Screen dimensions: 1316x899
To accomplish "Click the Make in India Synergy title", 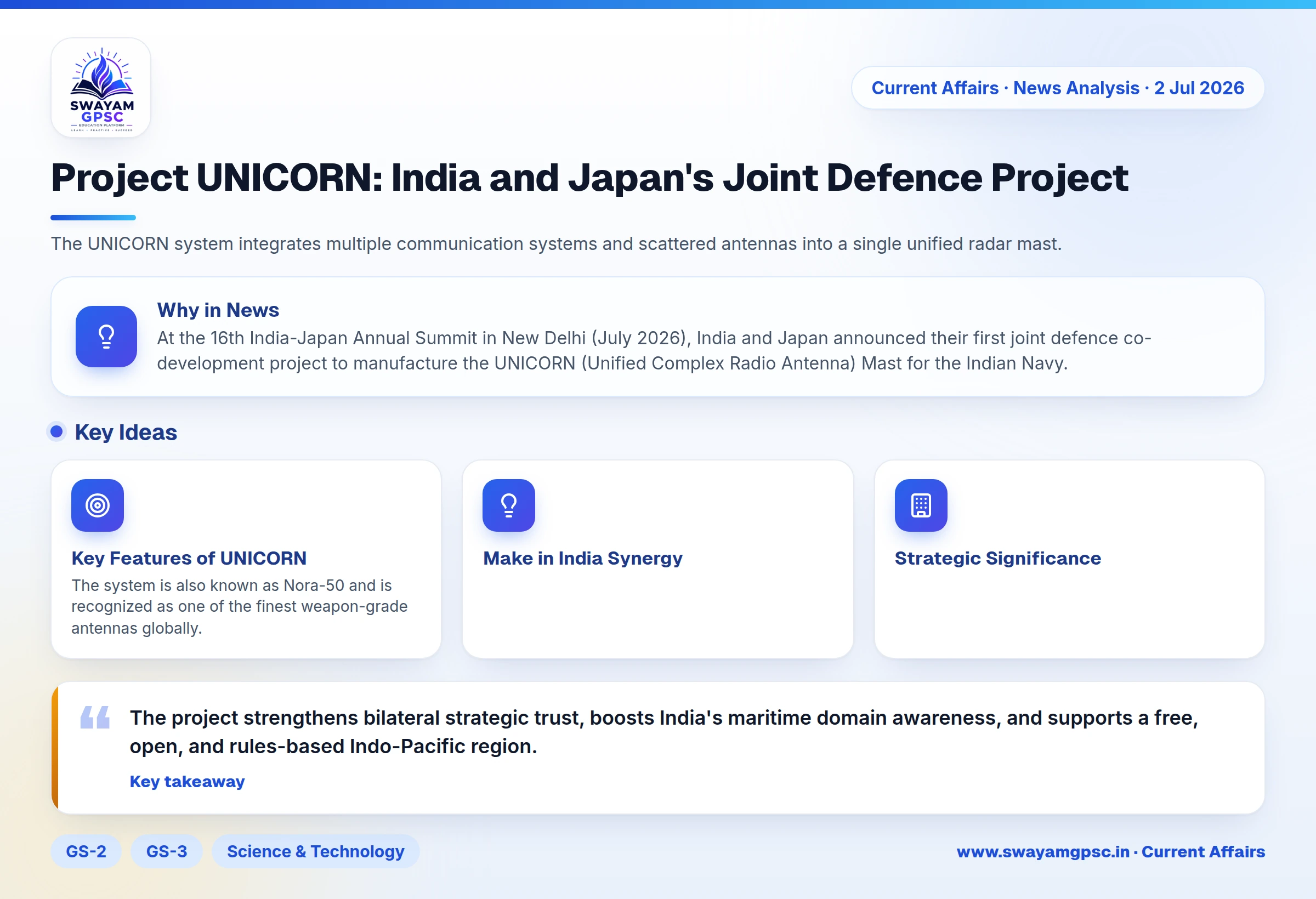I will point(583,558).
